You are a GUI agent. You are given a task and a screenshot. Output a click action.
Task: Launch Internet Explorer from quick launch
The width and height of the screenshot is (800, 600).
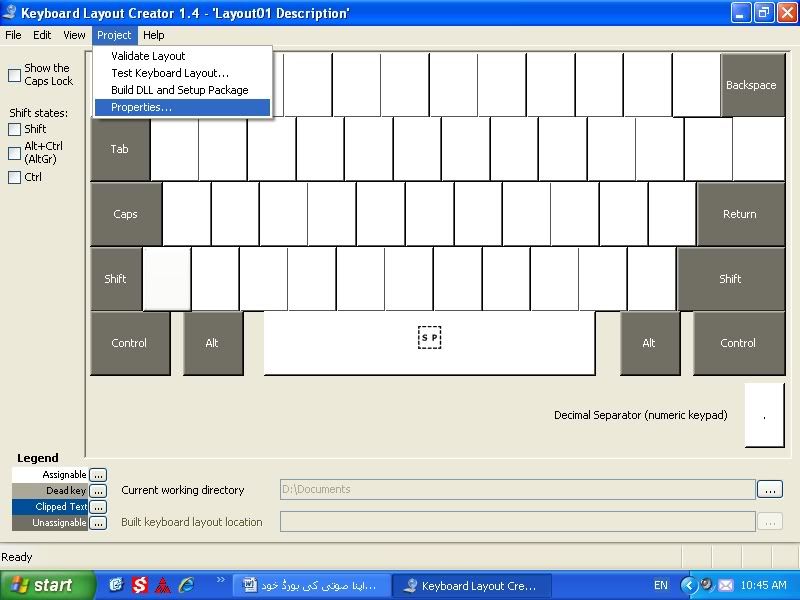(x=186, y=585)
